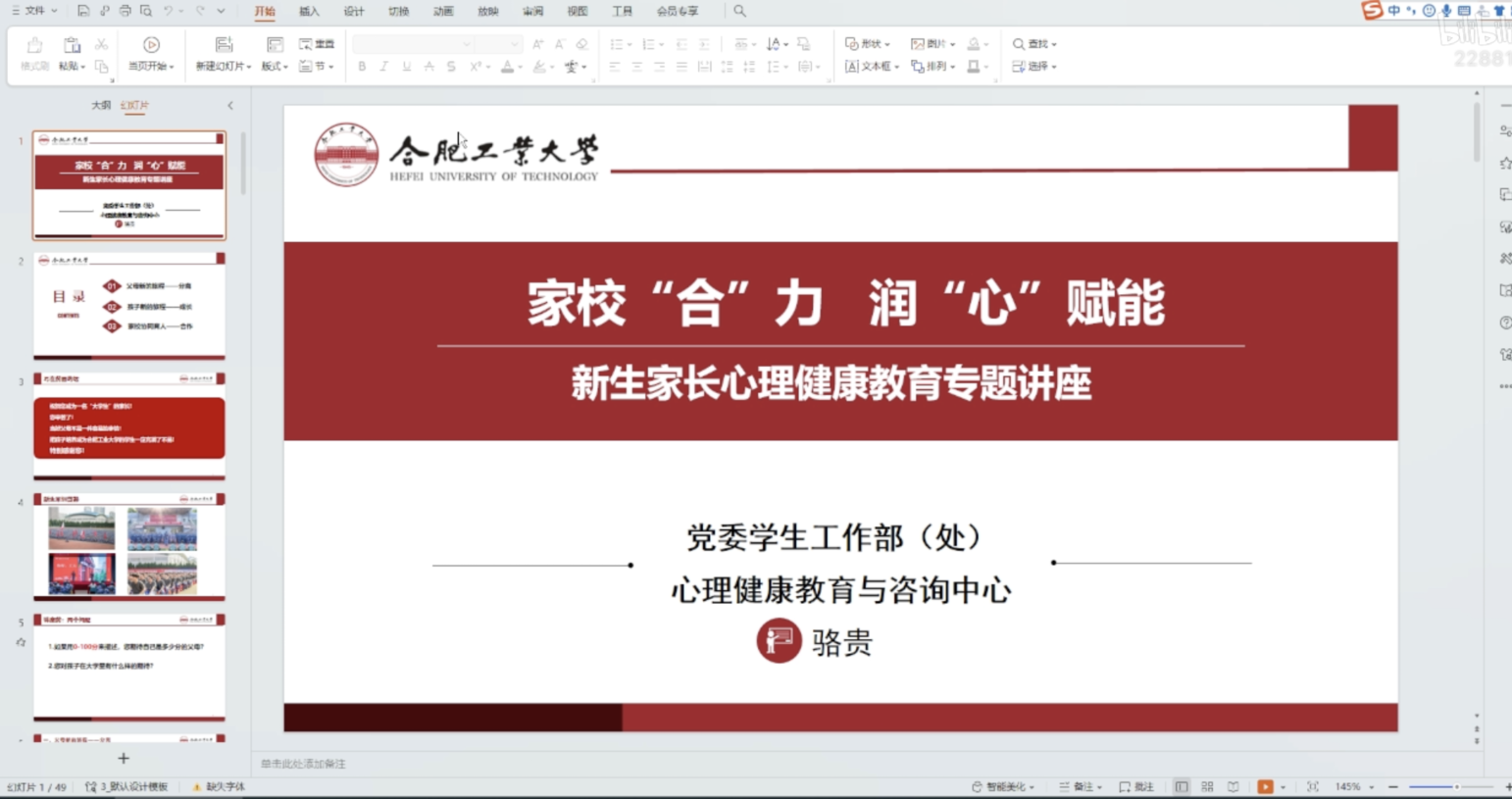Click the Clear formatting eraser icon

coord(581,44)
